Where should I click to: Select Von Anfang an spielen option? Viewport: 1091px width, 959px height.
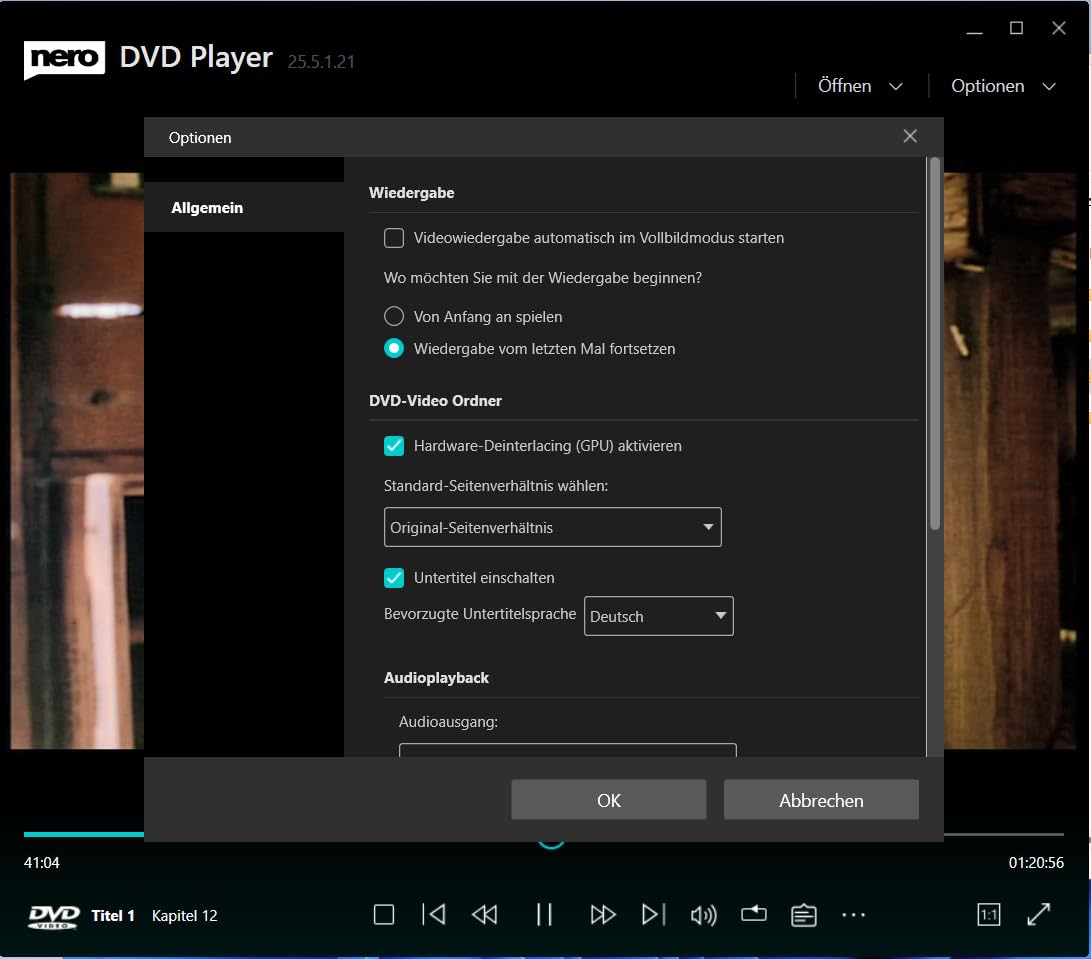pos(394,317)
